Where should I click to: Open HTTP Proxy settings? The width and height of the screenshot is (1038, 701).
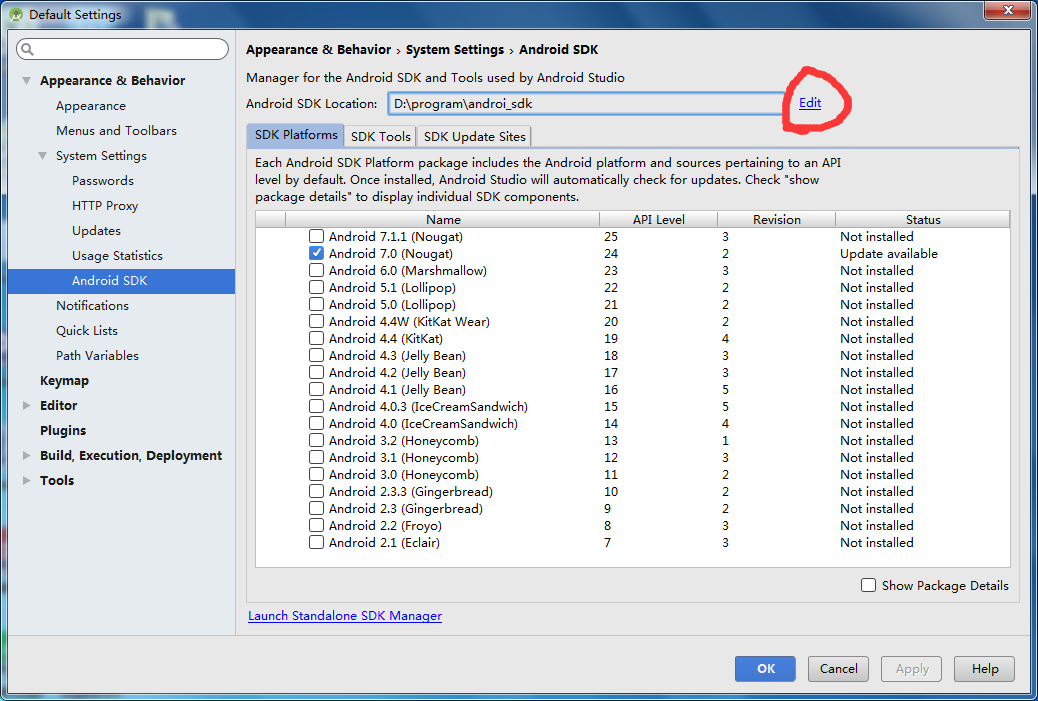[105, 206]
